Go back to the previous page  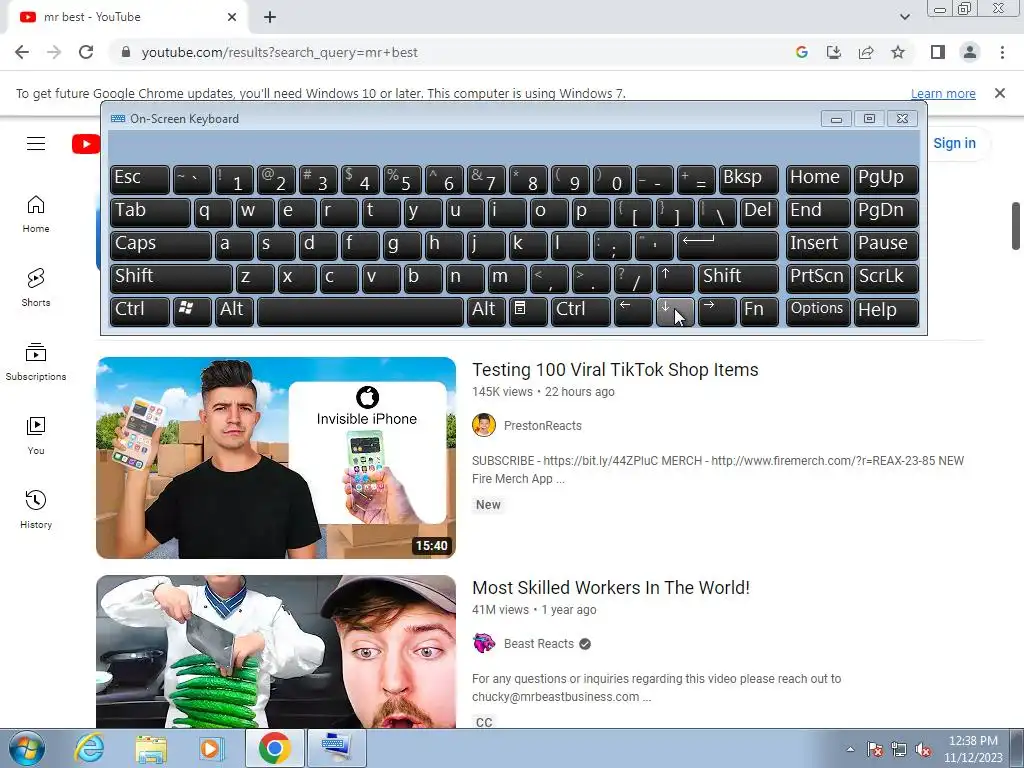click(22, 52)
